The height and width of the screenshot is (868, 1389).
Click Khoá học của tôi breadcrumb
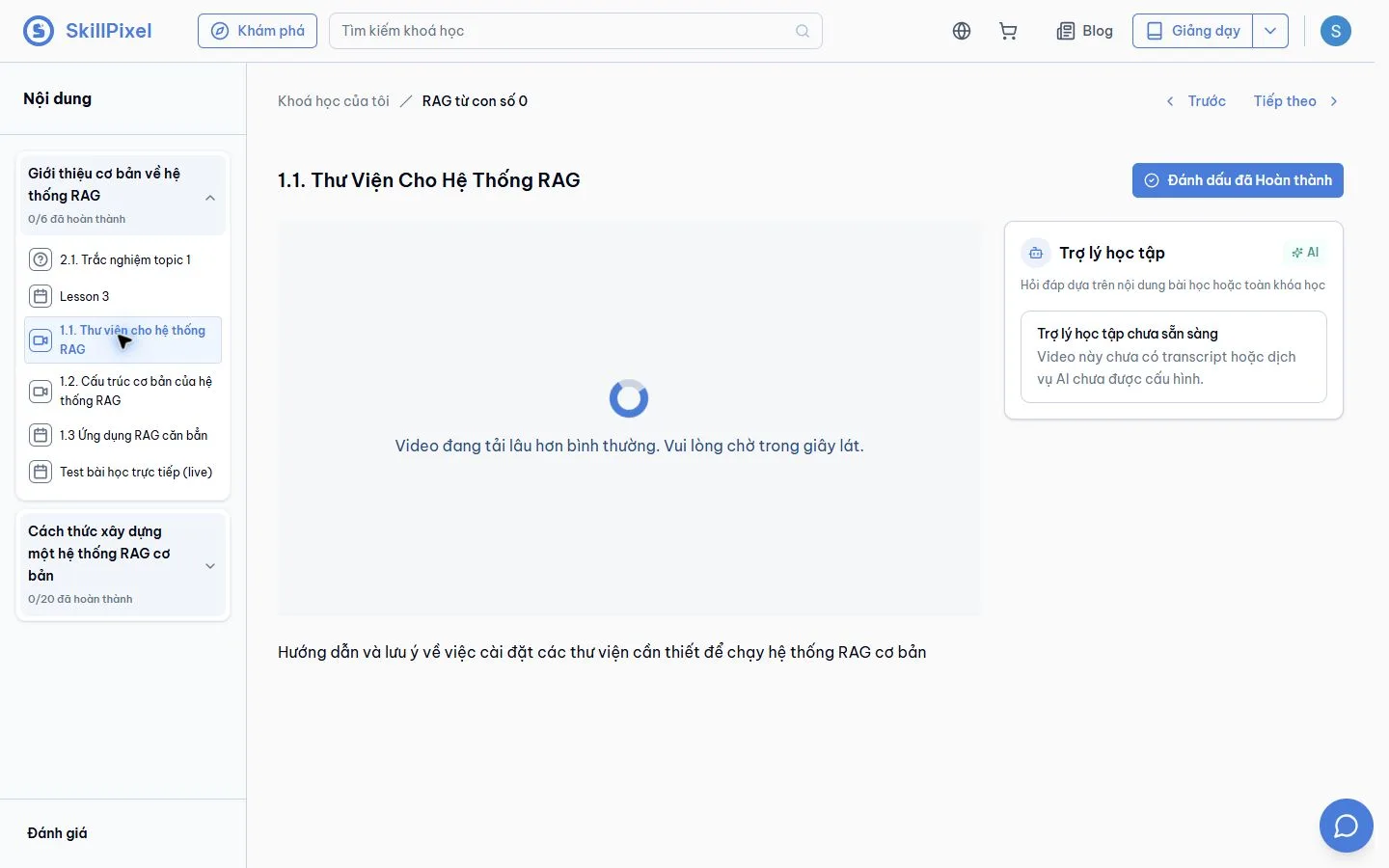334,101
